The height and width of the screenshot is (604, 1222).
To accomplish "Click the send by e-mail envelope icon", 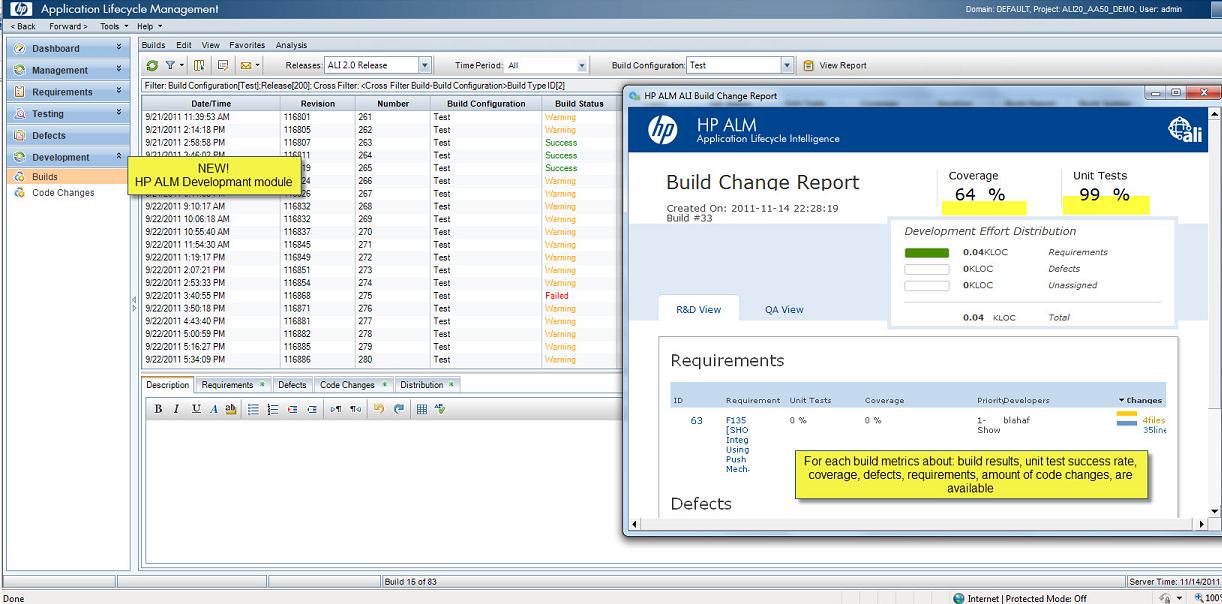I will (x=245, y=65).
